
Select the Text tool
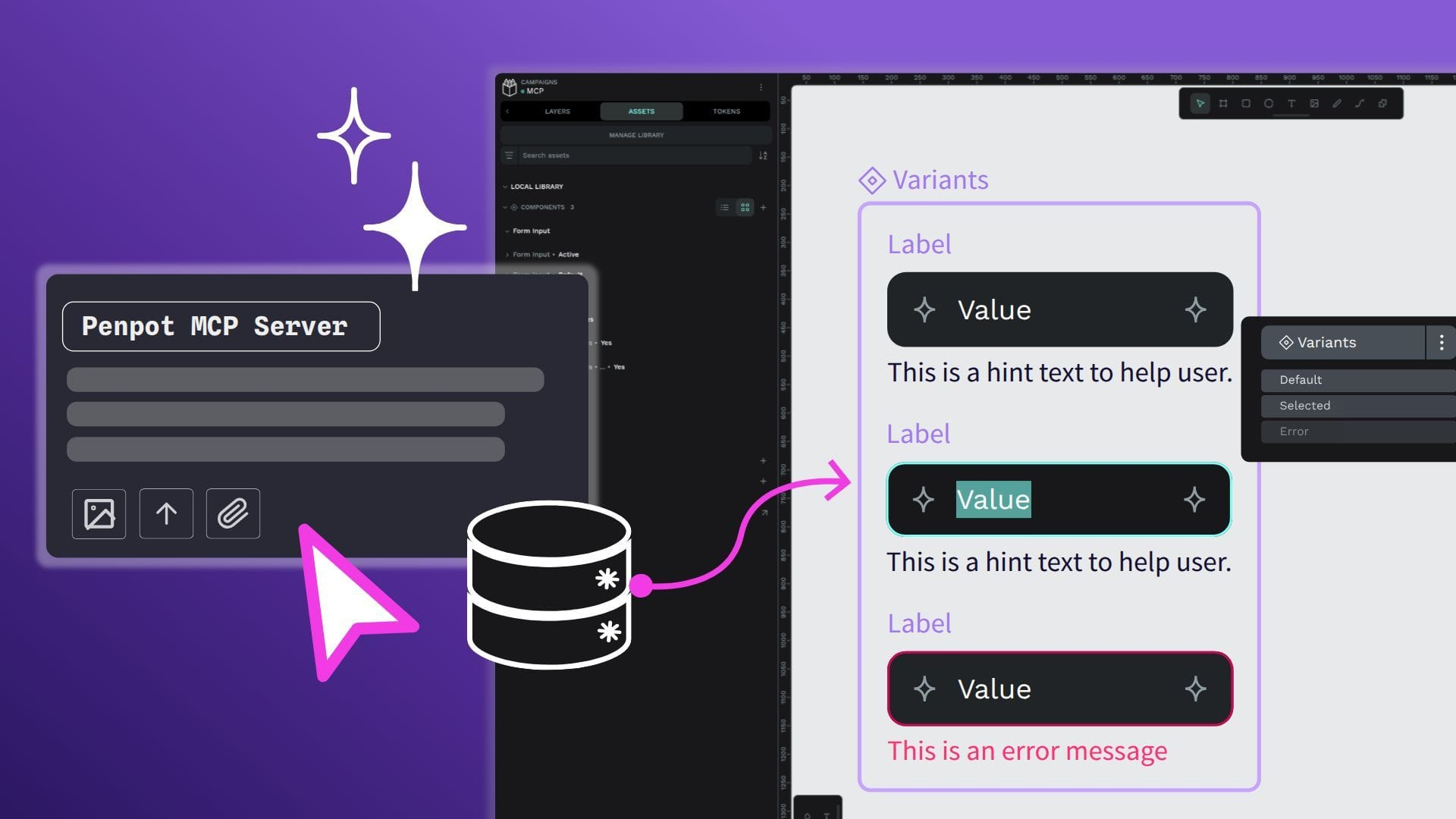coord(1291,104)
